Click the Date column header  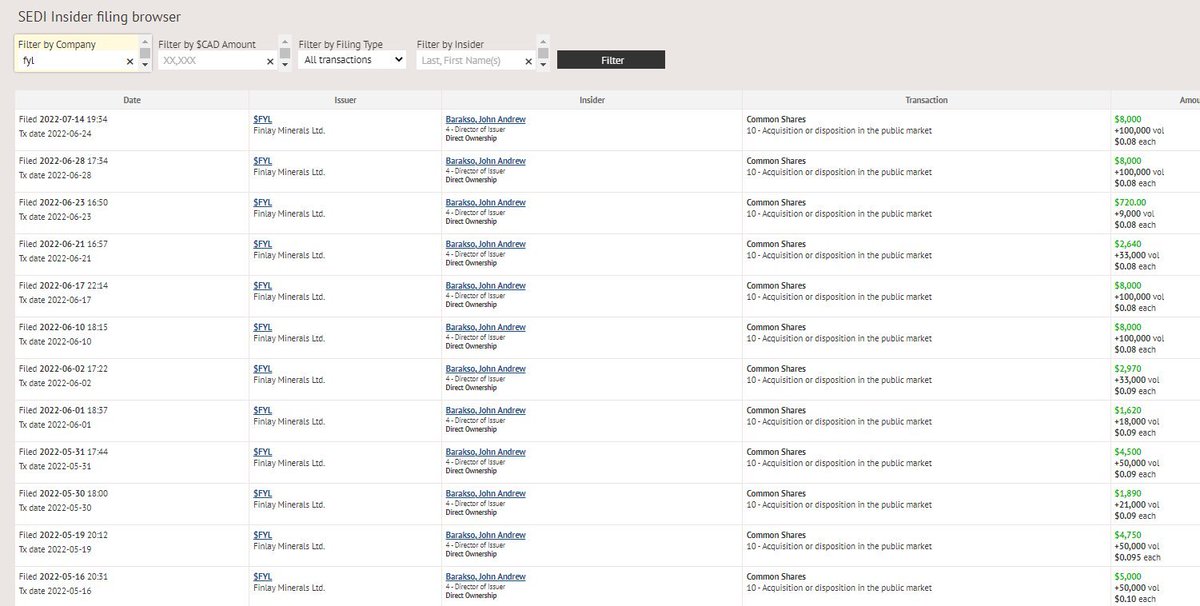pyautogui.click(x=131, y=100)
